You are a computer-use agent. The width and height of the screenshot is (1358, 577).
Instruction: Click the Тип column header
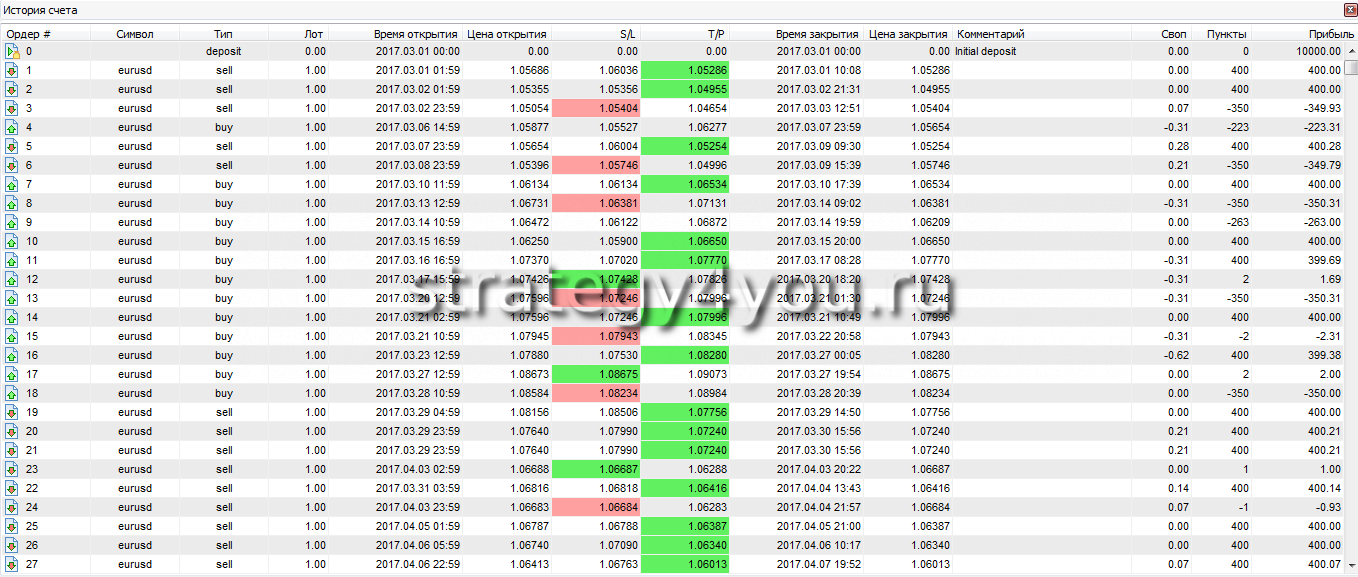click(223, 34)
